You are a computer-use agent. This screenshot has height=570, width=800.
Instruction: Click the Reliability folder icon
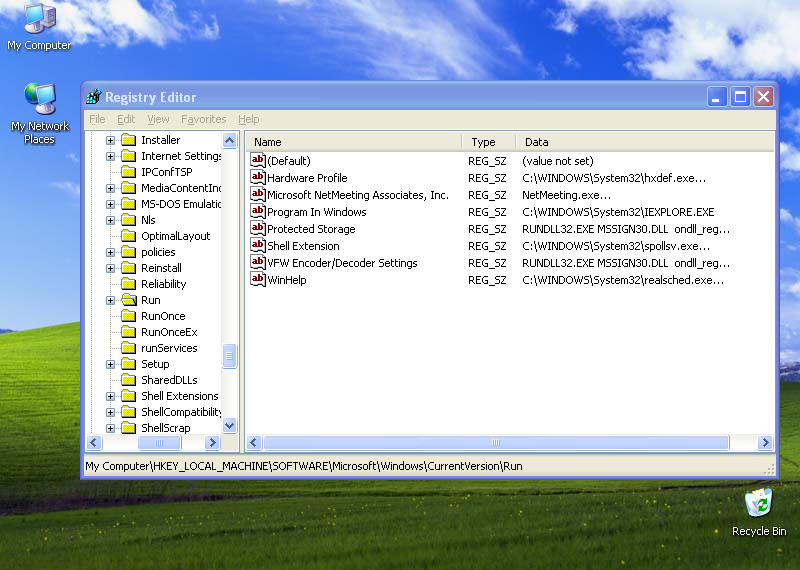[x=129, y=284]
